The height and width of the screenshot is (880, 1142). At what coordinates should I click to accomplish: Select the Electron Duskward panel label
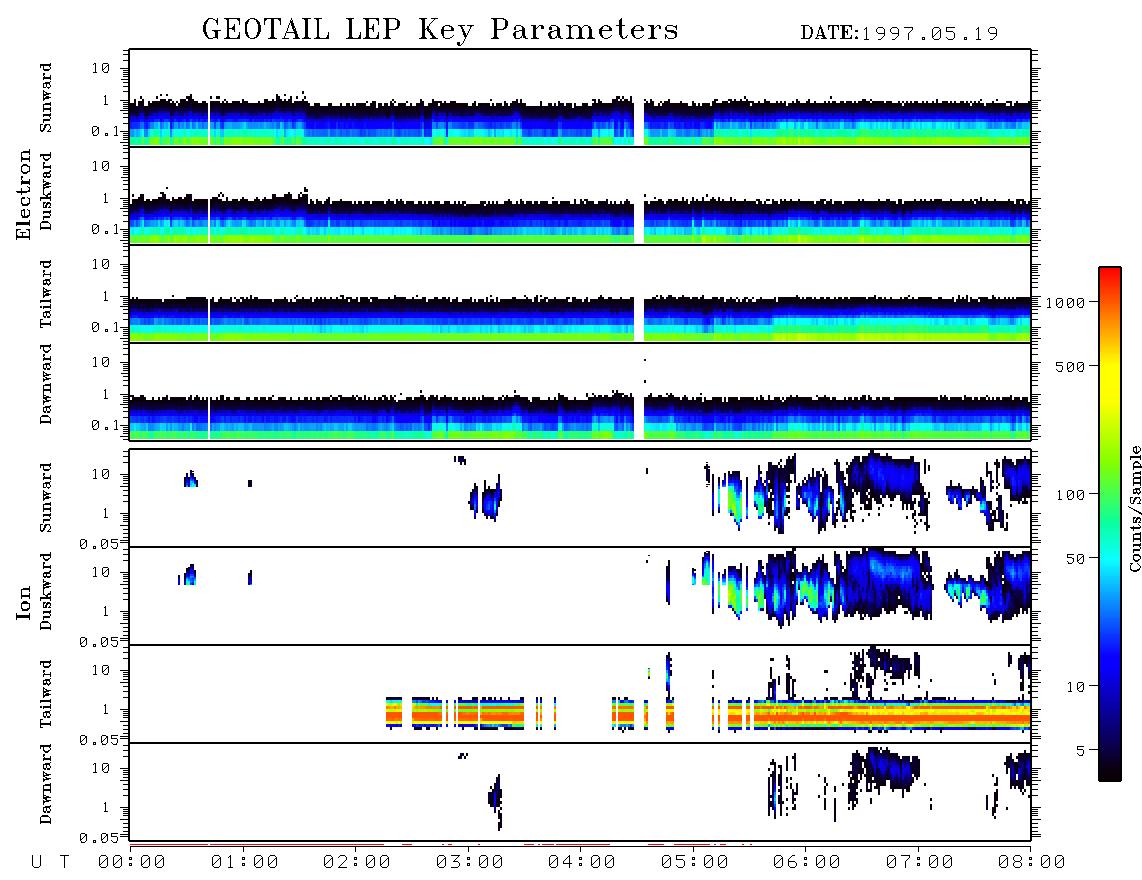tap(46, 192)
